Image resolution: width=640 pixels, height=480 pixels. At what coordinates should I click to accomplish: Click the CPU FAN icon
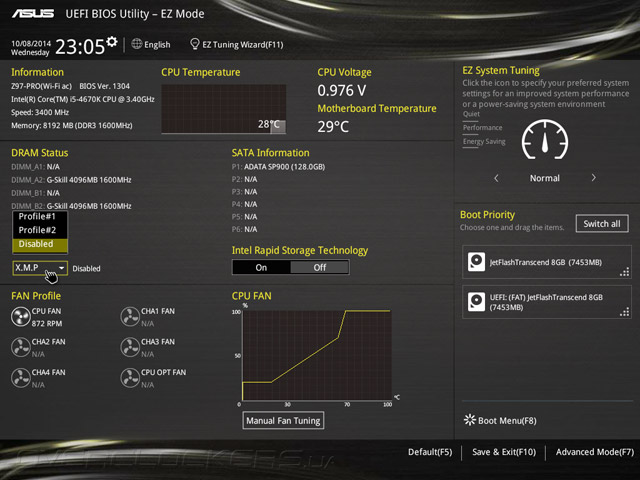coord(20,317)
